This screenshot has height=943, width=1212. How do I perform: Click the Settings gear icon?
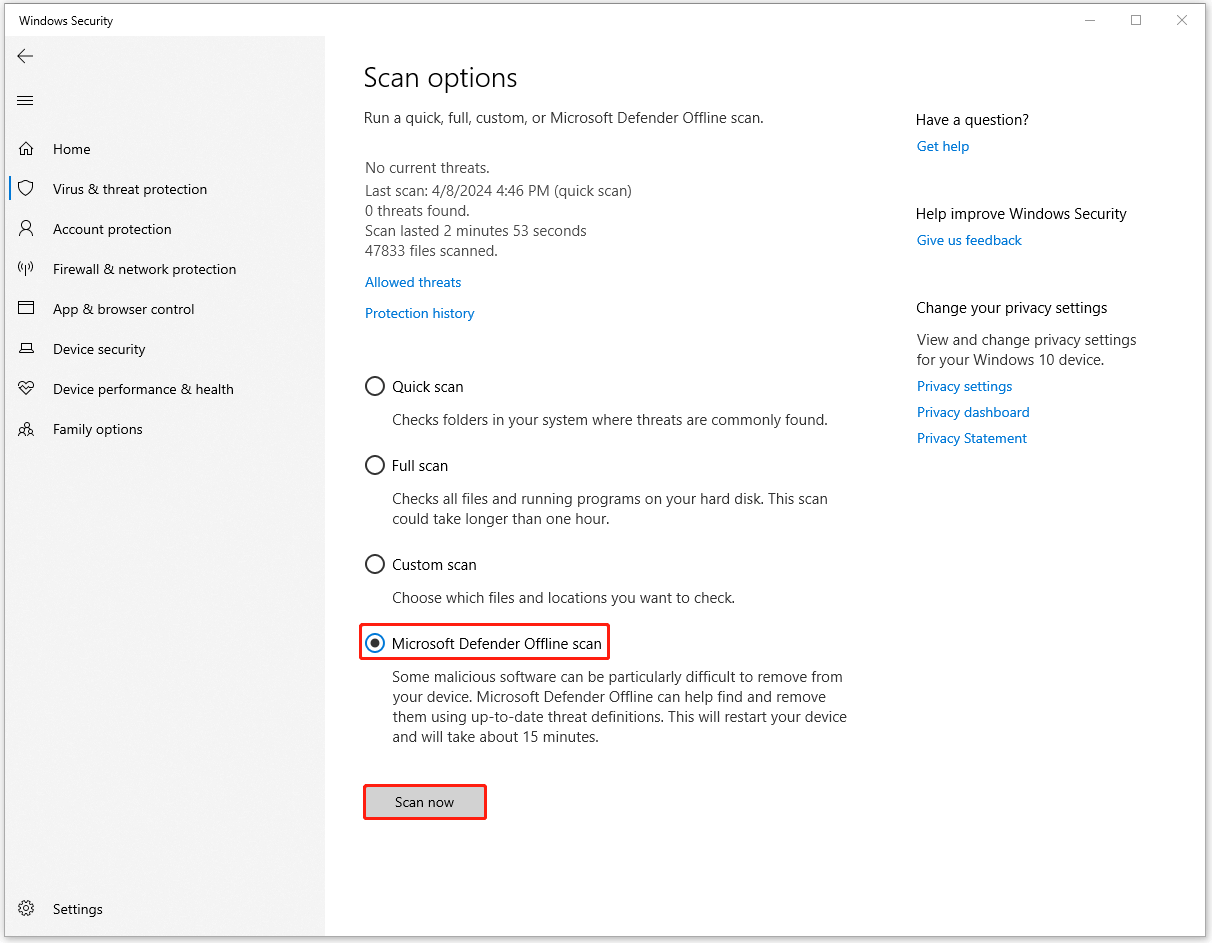(x=26, y=909)
